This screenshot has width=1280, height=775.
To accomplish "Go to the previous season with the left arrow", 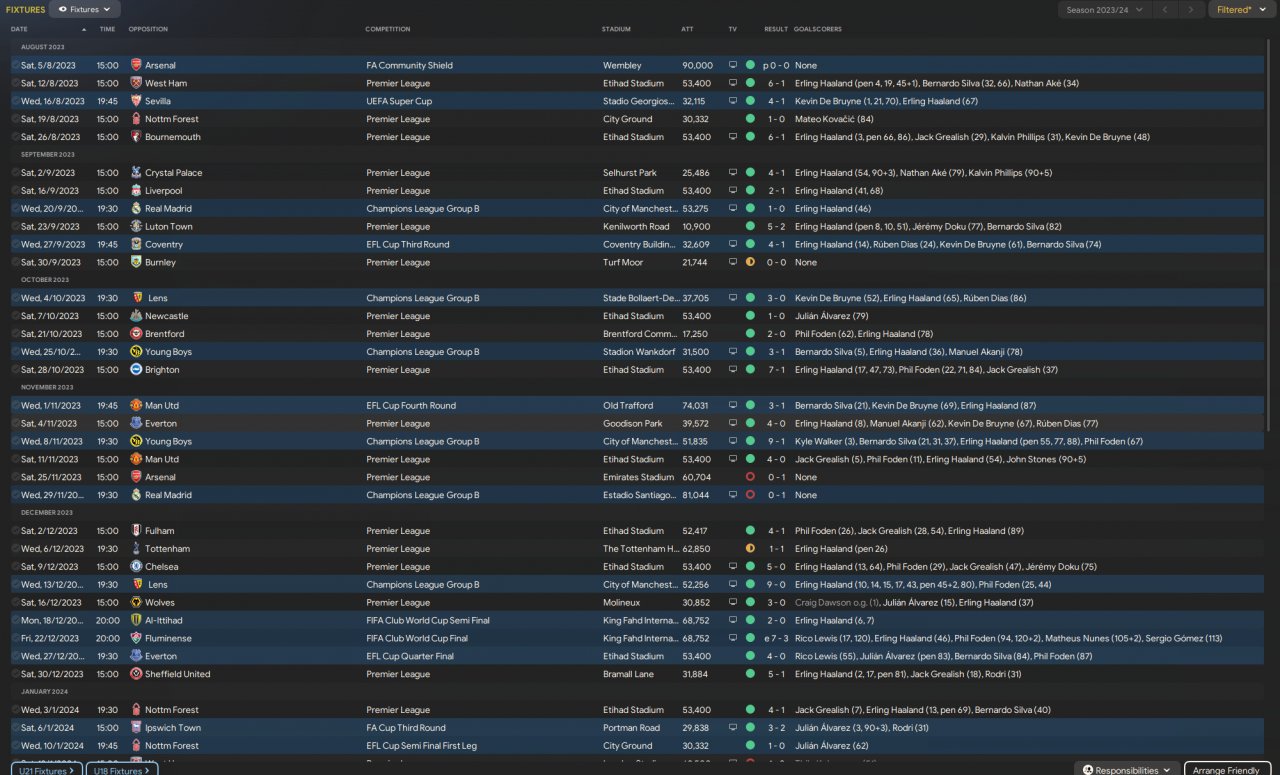I will [1165, 9].
